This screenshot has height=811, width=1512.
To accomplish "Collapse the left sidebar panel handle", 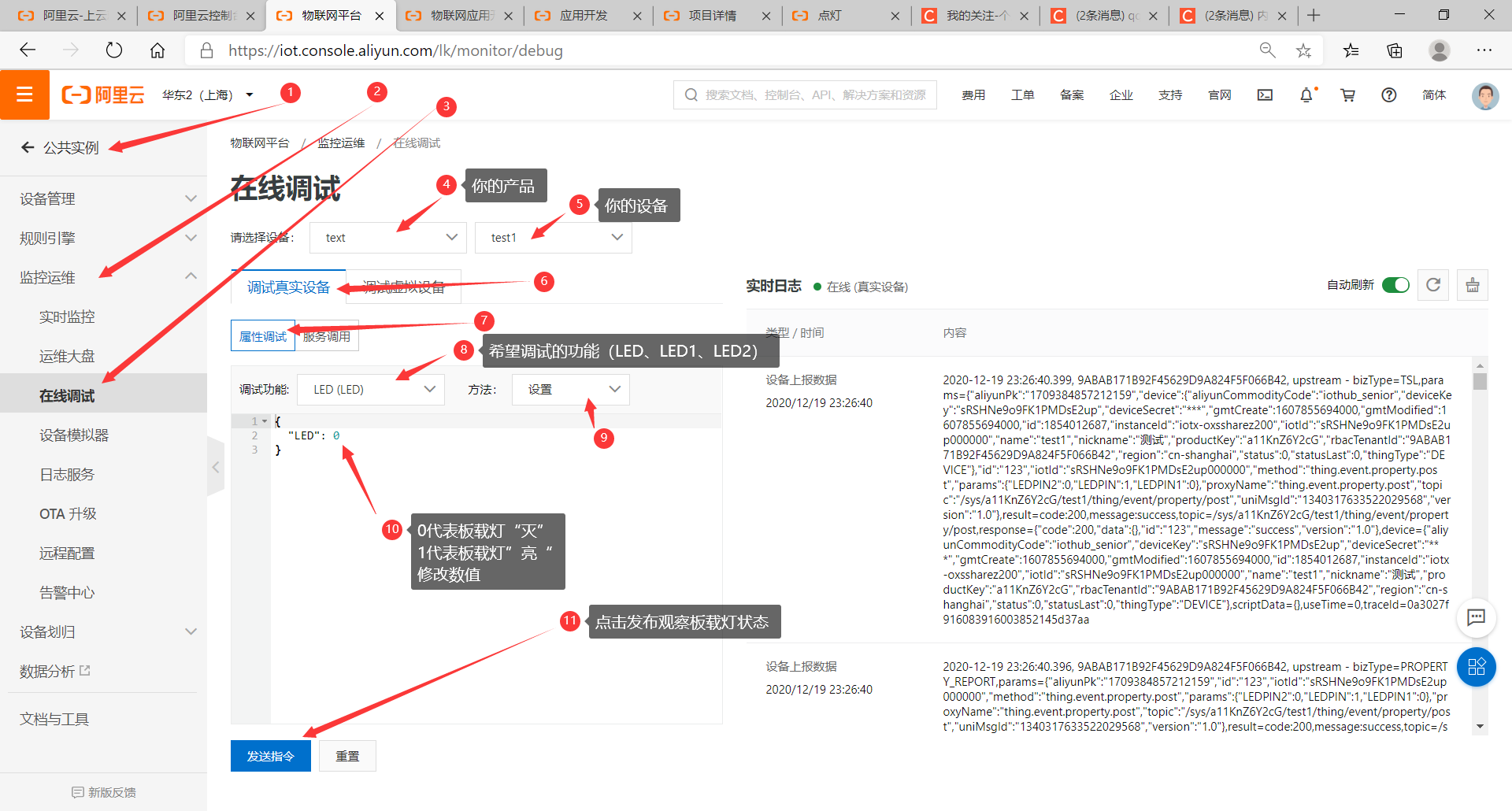I will tap(216, 467).
